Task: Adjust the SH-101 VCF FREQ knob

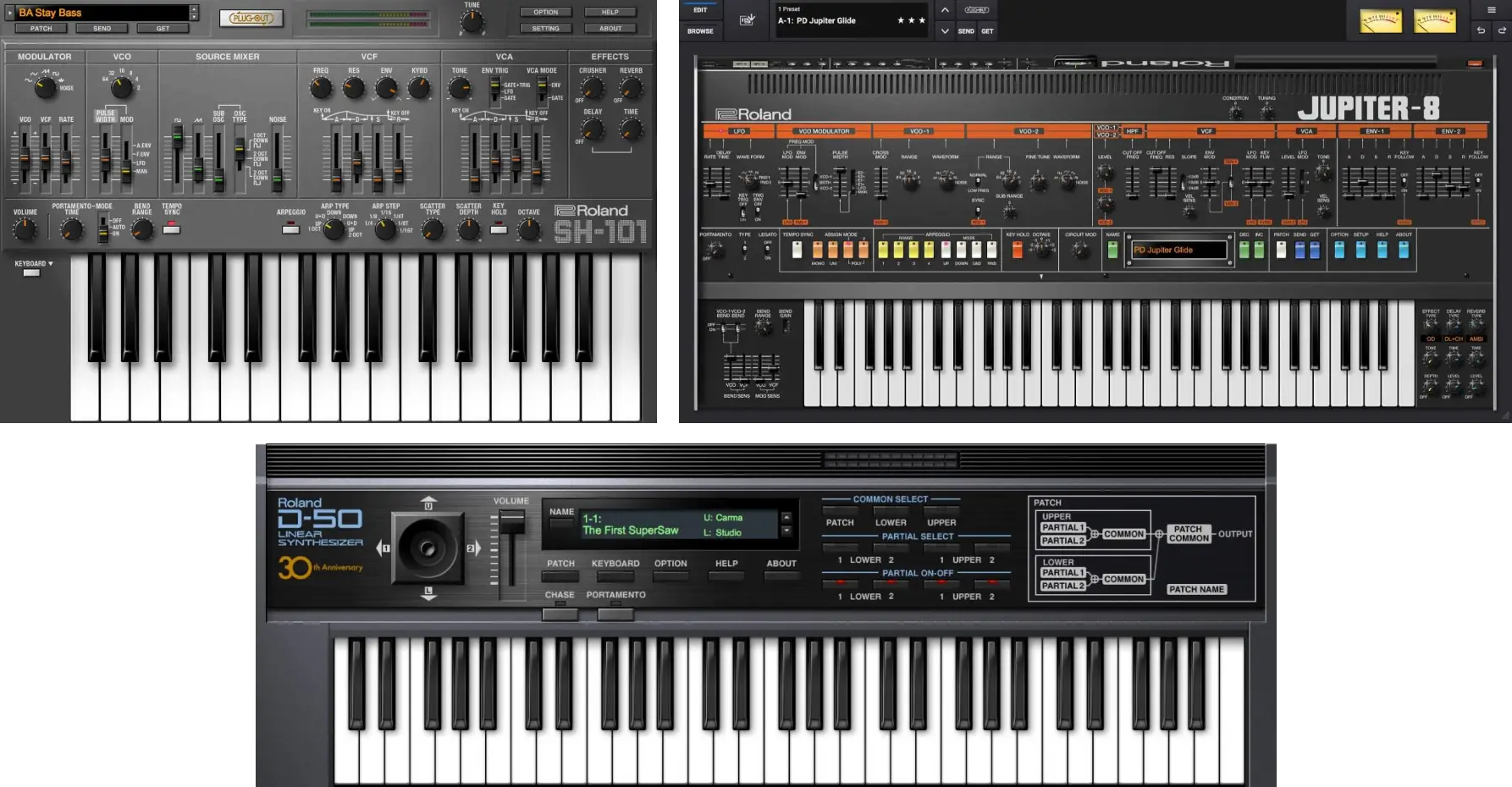Action: (321, 87)
